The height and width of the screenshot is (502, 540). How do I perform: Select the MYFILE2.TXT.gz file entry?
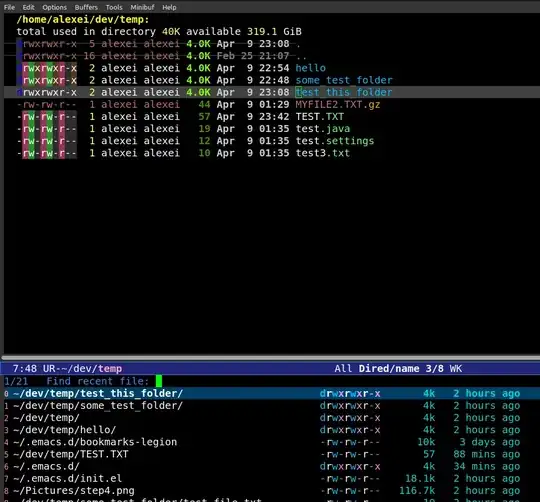[x=338, y=104]
